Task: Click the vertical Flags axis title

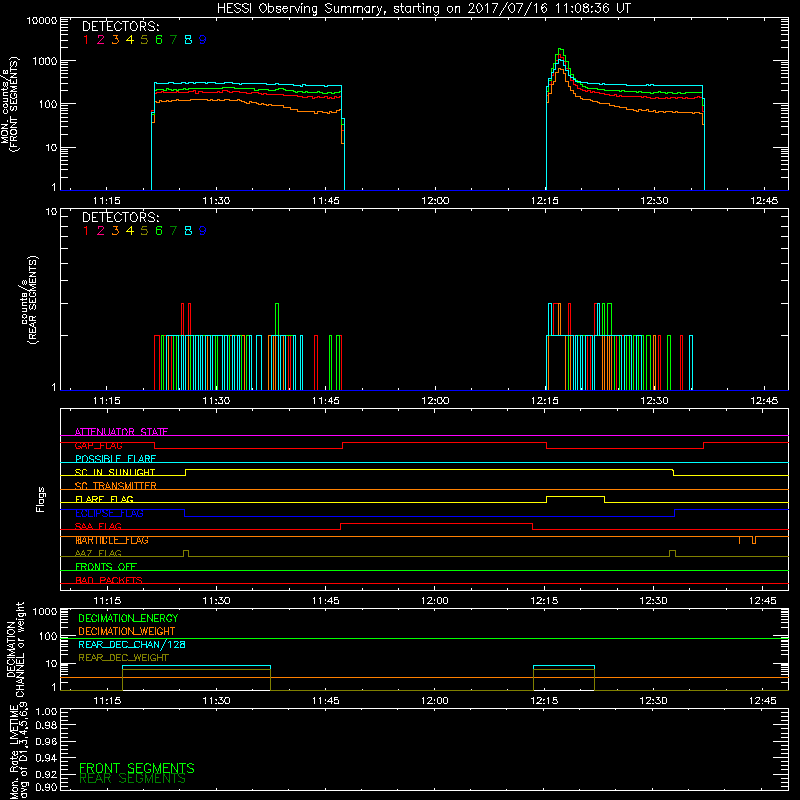Action: tap(41, 499)
